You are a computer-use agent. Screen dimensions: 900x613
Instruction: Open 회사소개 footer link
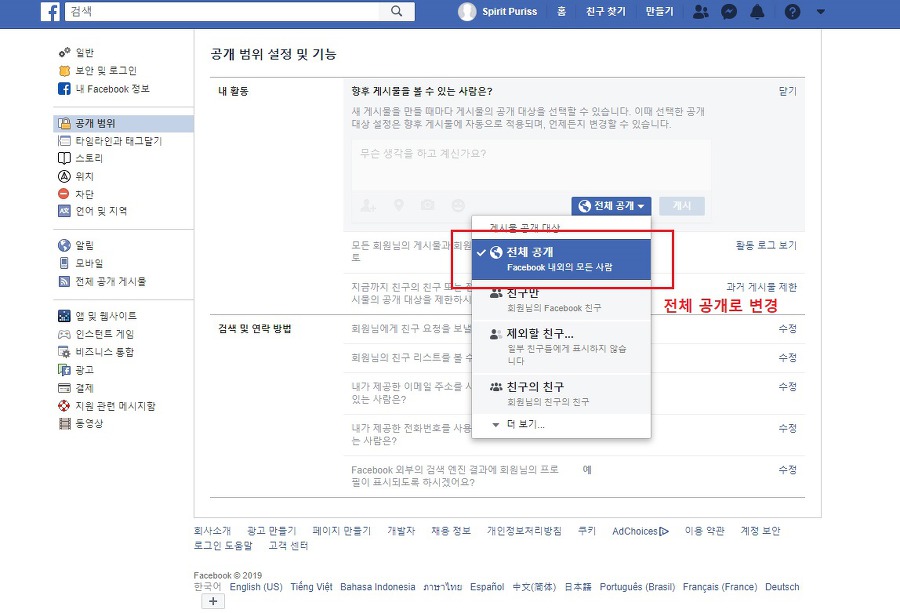[212, 531]
